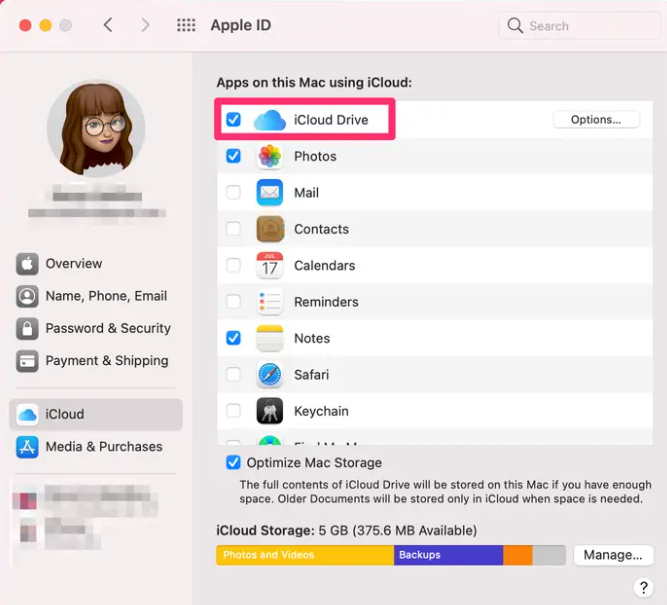
Task: Click the Notes app icon
Action: point(270,338)
